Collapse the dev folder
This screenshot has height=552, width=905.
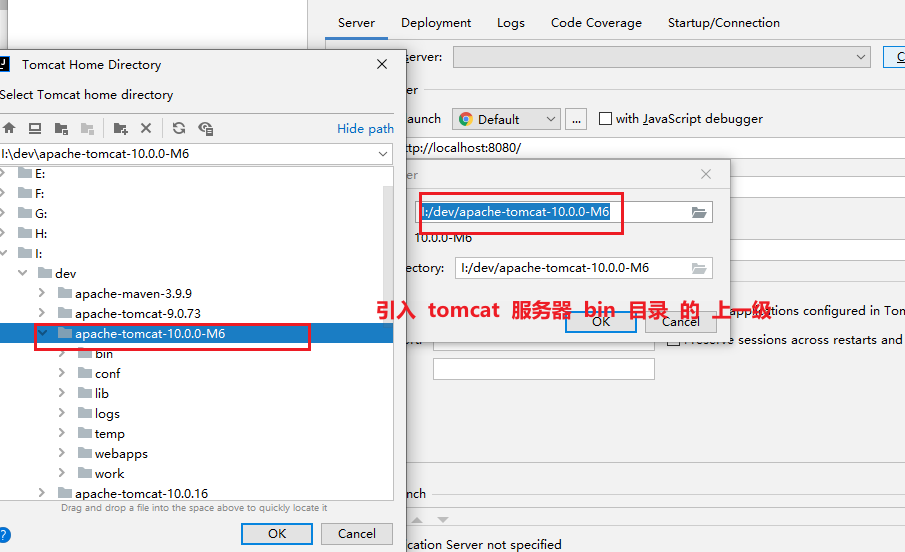click(23, 273)
